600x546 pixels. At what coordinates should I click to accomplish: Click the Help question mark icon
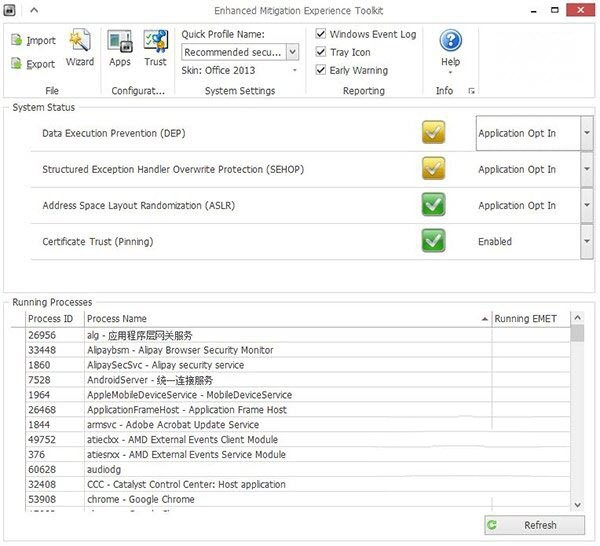point(450,41)
